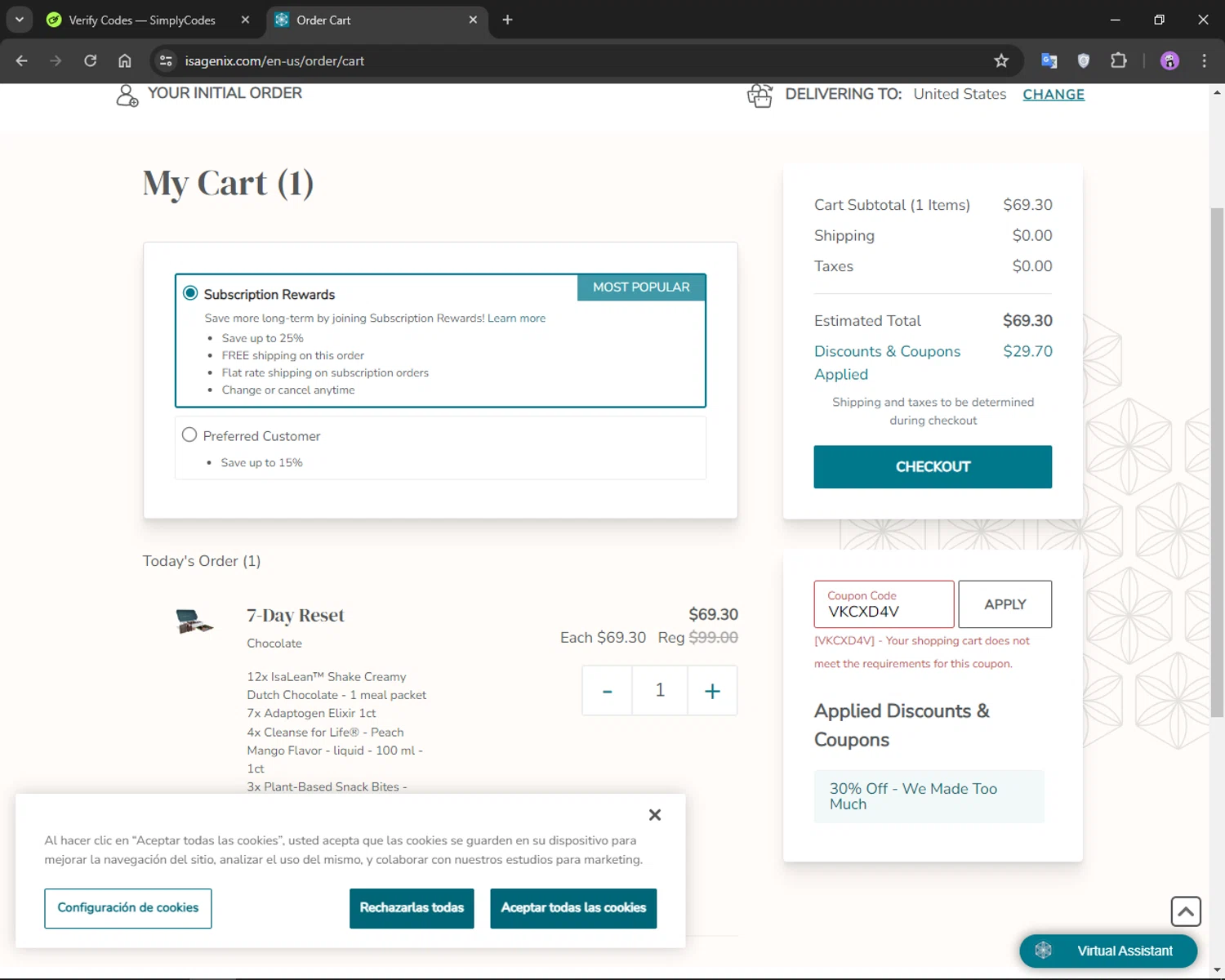The height and width of the screenshot is (980, 1225).
Task: Click the quantity value field
Action: 660,691
